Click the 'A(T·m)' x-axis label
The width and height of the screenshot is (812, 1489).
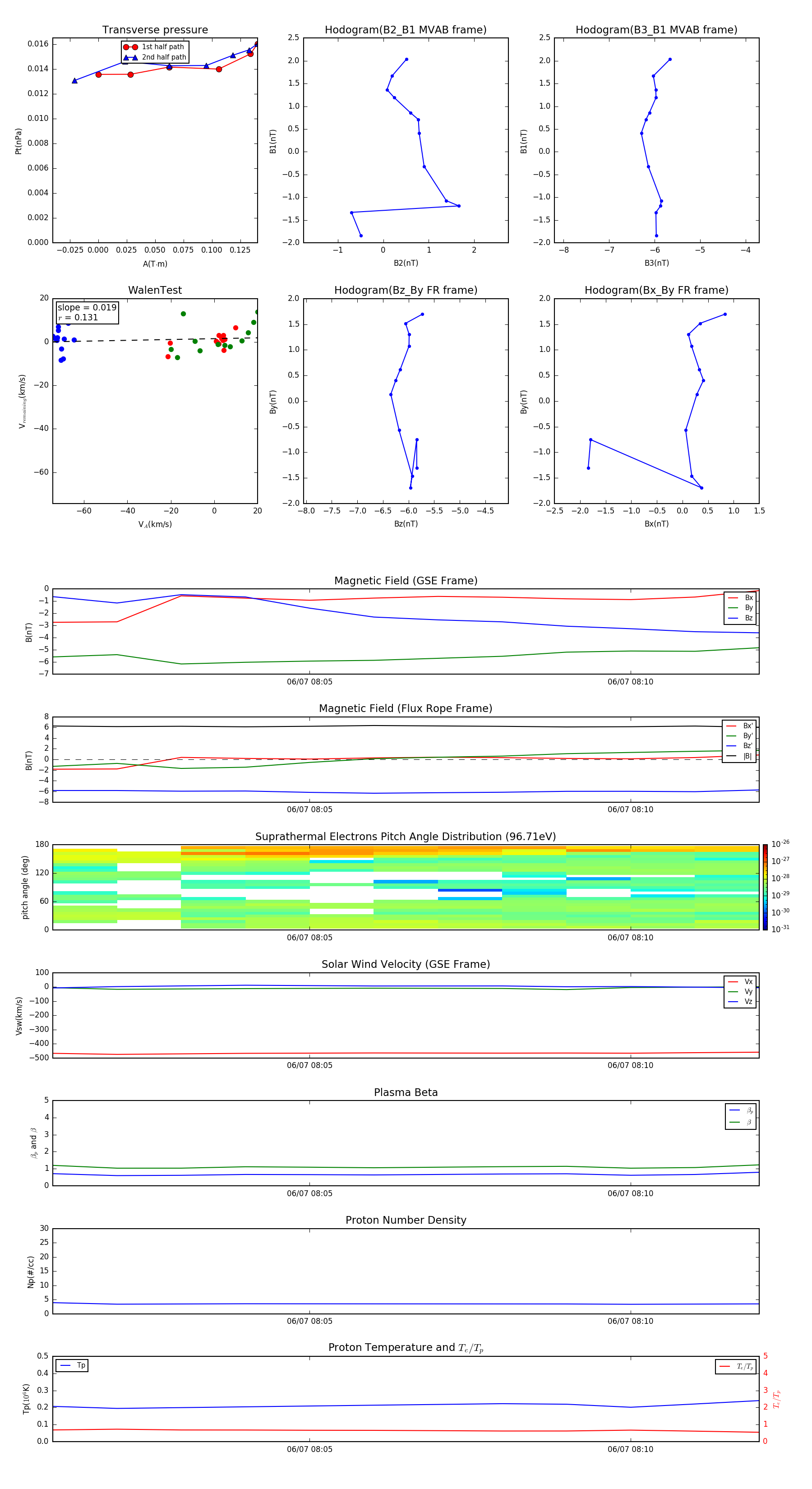[155, 264]
